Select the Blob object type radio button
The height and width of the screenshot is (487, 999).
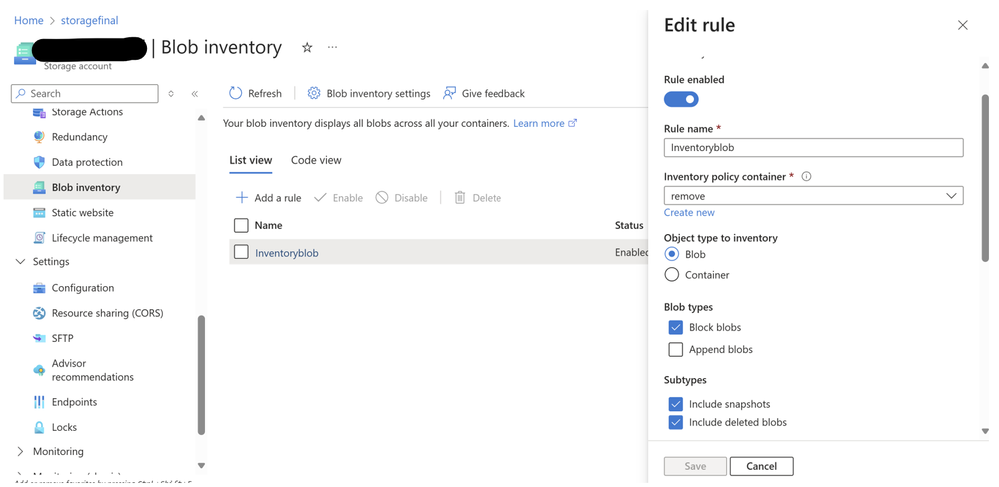[672, 254]
